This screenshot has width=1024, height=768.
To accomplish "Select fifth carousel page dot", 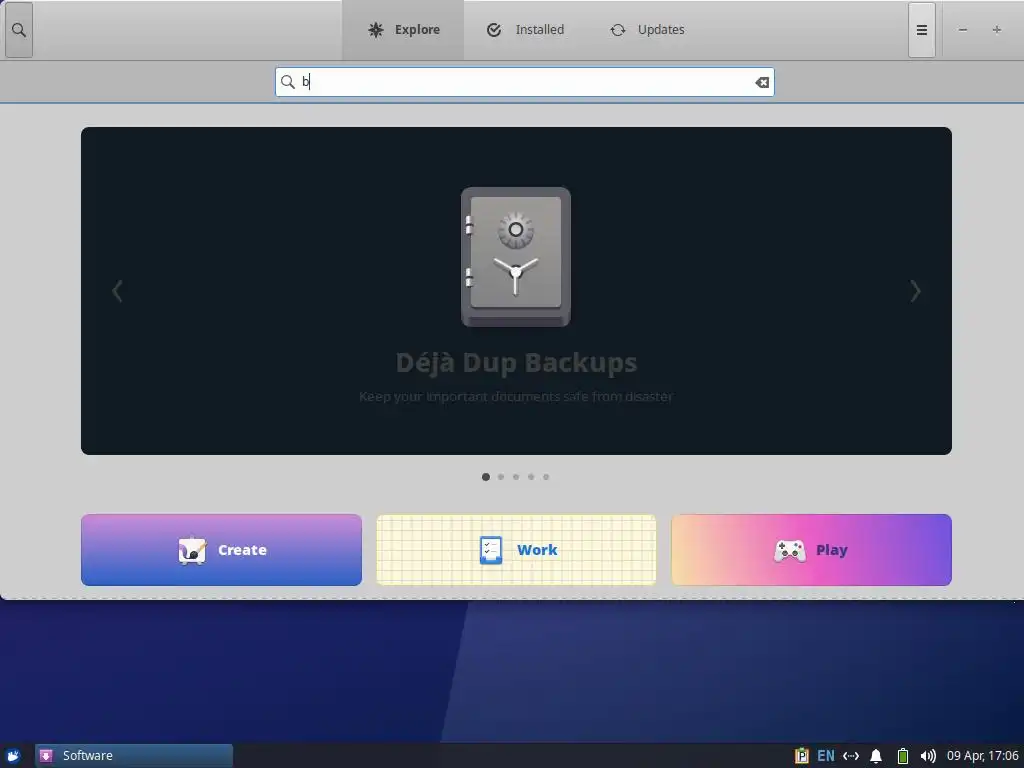I will pos(546,477).
